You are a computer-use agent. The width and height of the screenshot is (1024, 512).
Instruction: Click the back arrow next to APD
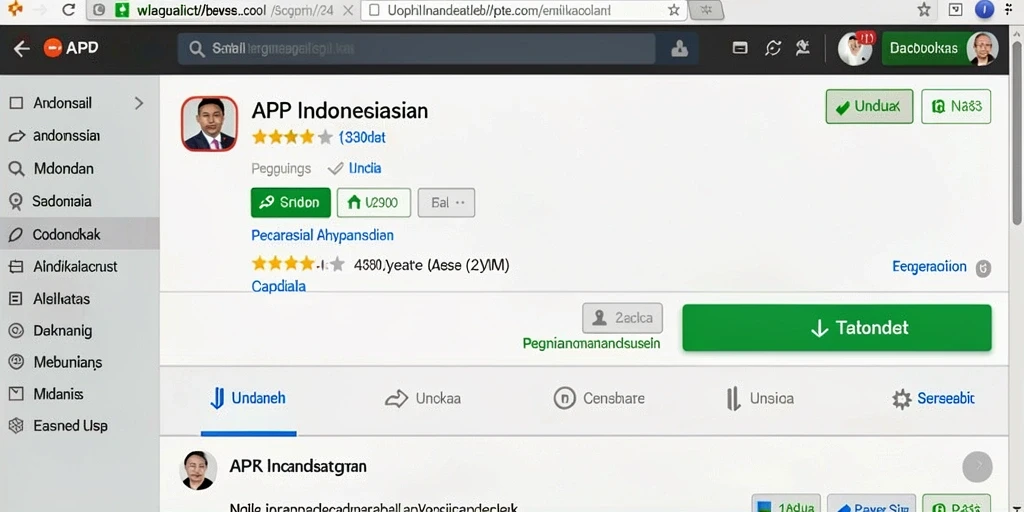click(x=22, y=49)
